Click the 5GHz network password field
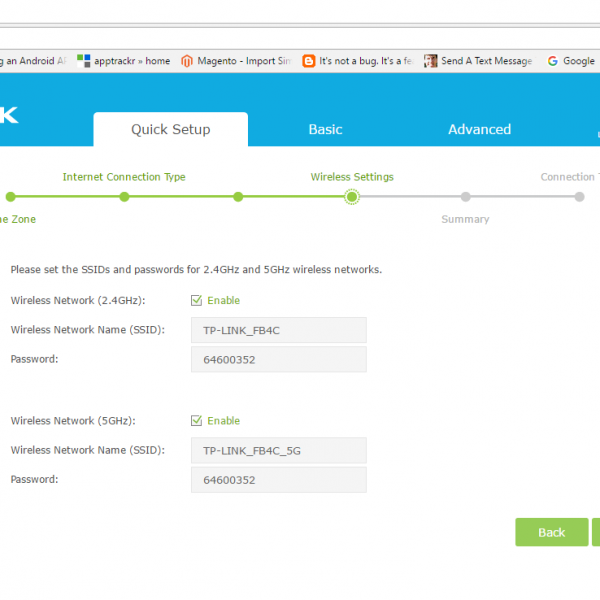Image resolution: width=600 pixels, height=600 pixels. point(278,480)
